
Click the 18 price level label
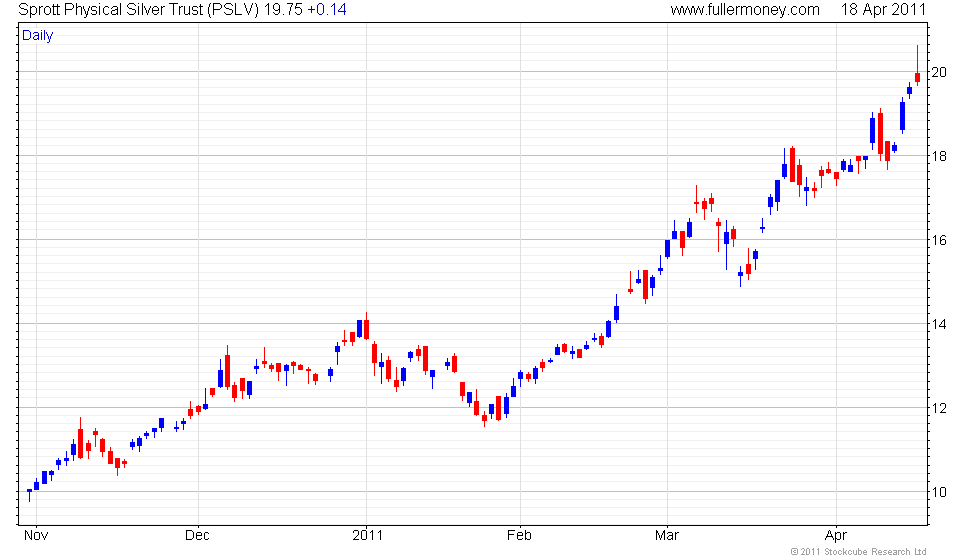[x=939, y=156]
